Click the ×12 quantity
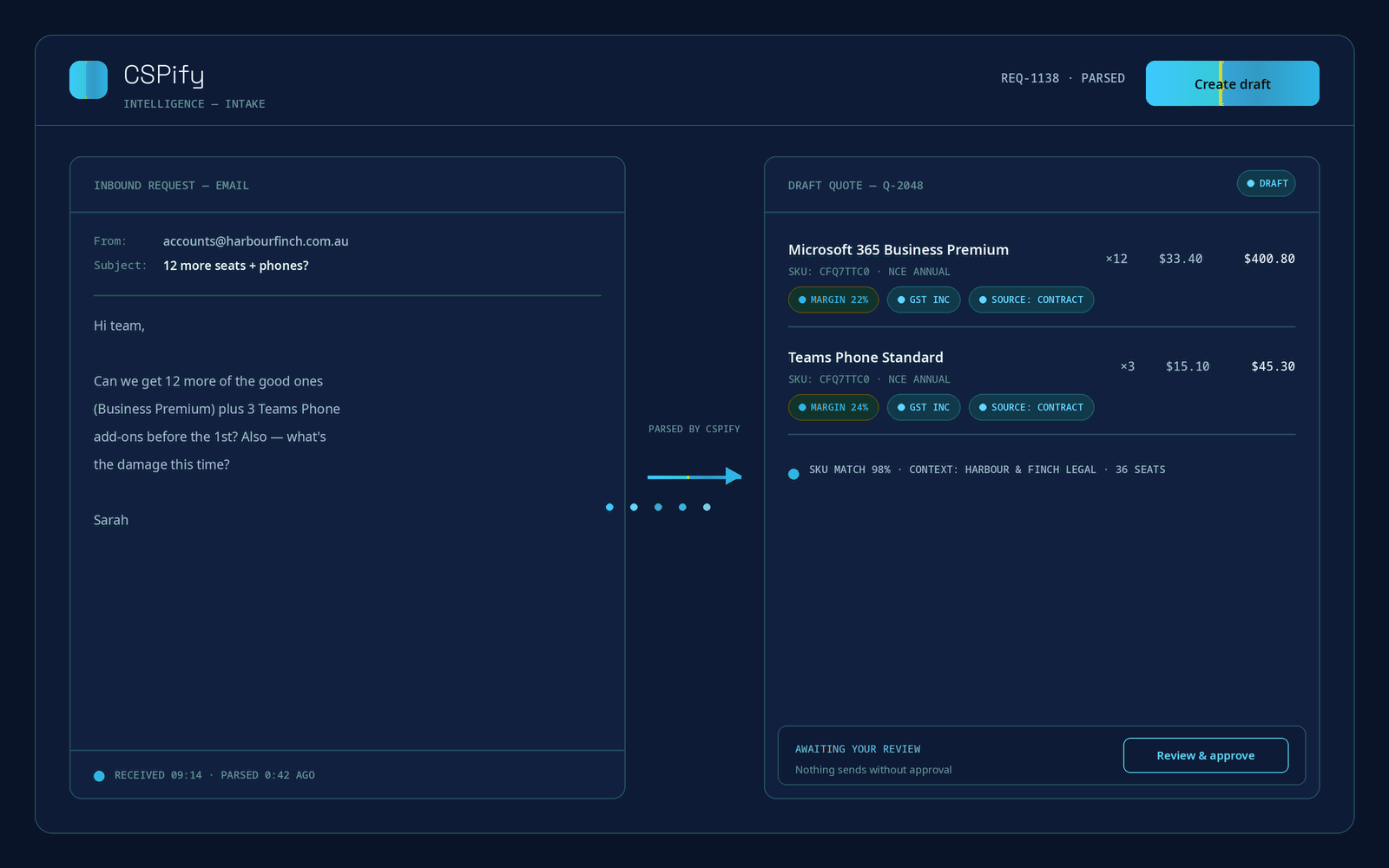The image size is (1389, 868). 1116,259
